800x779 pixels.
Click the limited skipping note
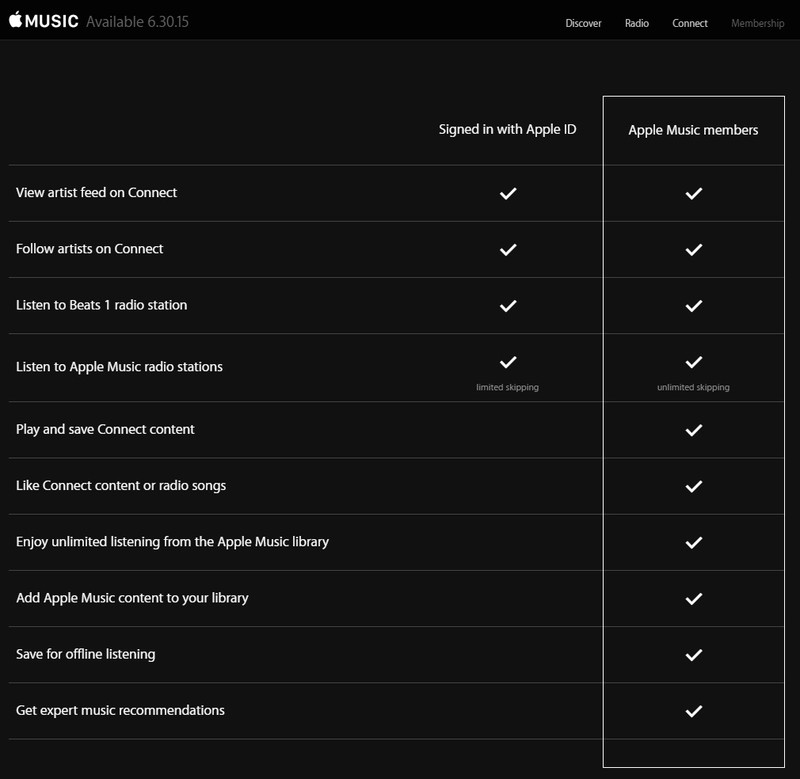click(507, 387)
